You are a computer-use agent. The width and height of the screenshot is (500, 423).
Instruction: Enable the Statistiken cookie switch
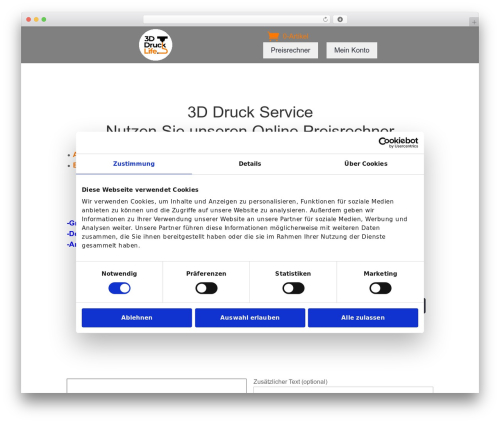[293, 288]
